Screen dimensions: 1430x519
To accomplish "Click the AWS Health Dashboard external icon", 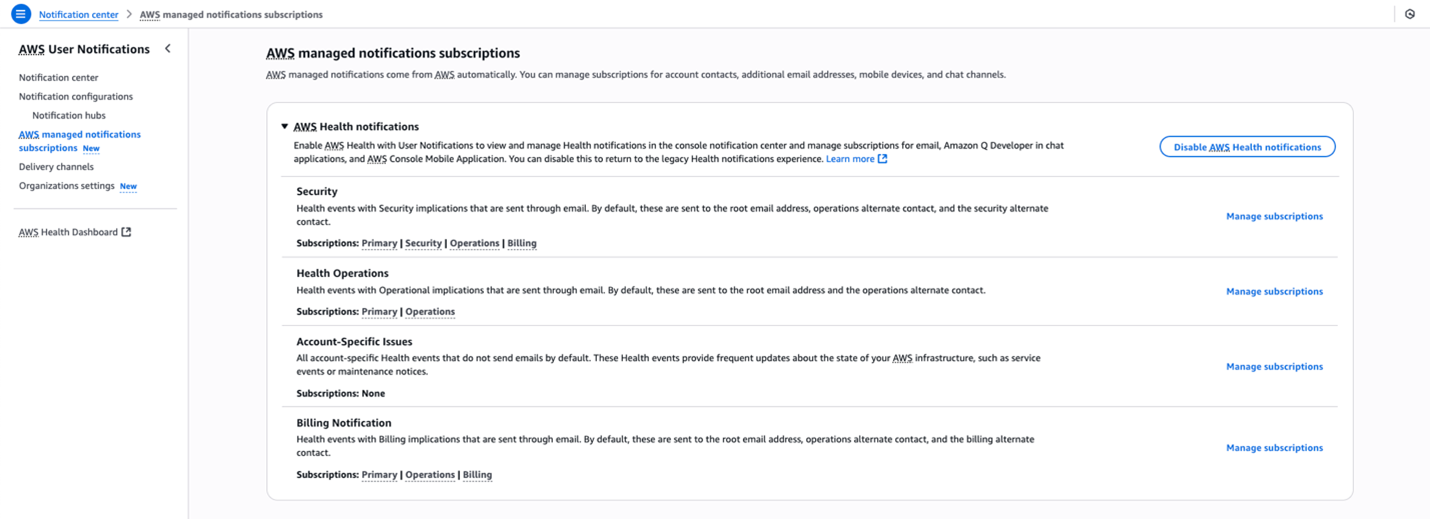I will point(126,232).
